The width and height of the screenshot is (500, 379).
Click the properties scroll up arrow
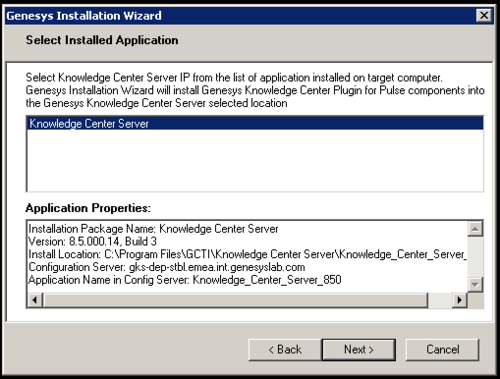475,229
